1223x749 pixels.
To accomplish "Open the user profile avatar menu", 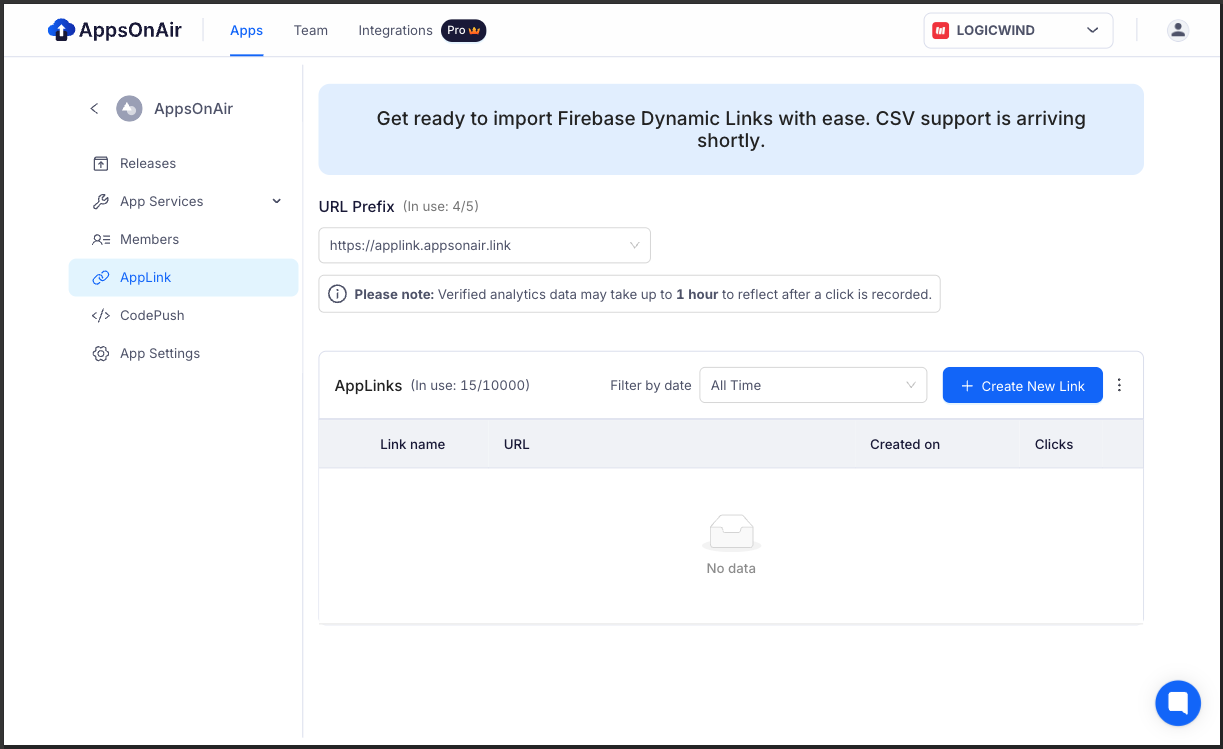I will 1178,30.
